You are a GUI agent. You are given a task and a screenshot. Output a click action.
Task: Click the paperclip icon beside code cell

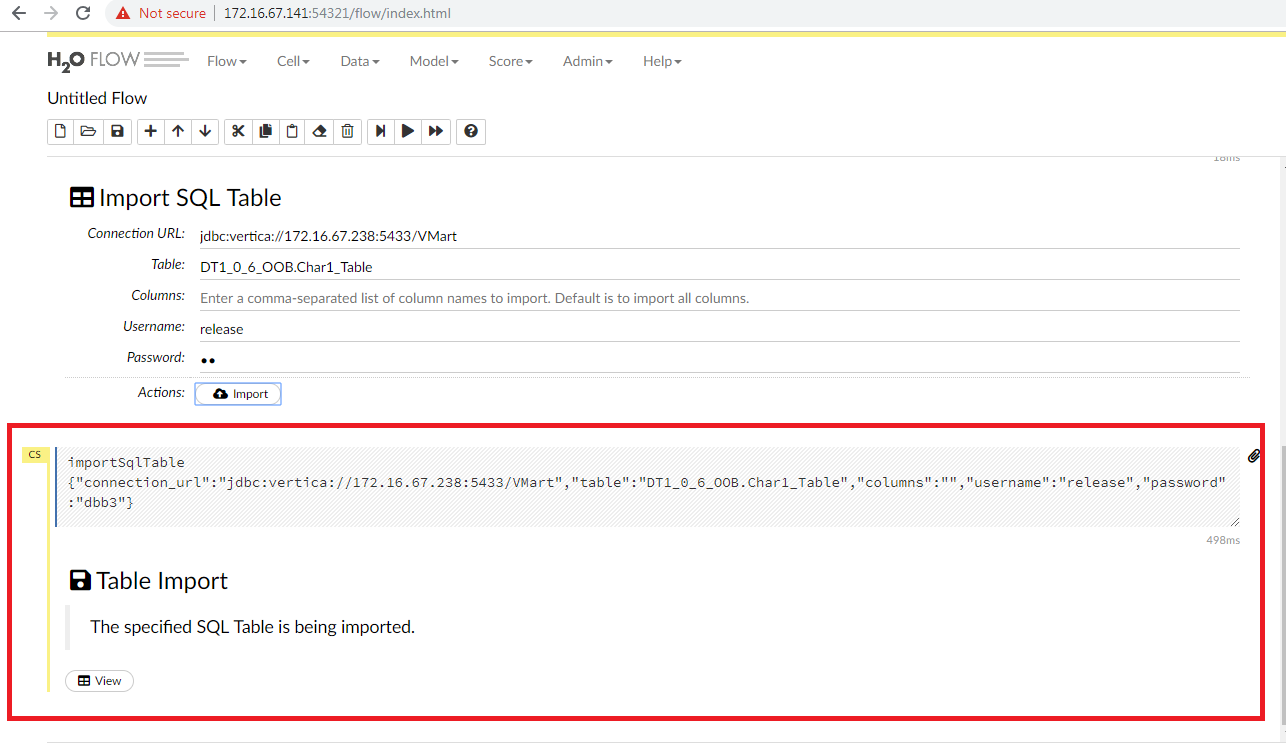pos(1254,456)
